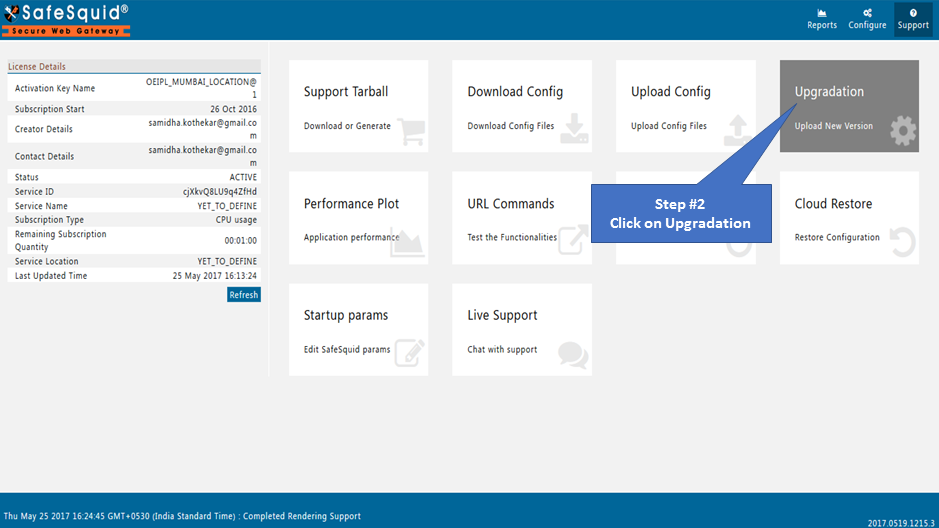Click the chat bubbles icon on Live Support
This screenshot has width=939, height=528.
click(x=573, y=354)
